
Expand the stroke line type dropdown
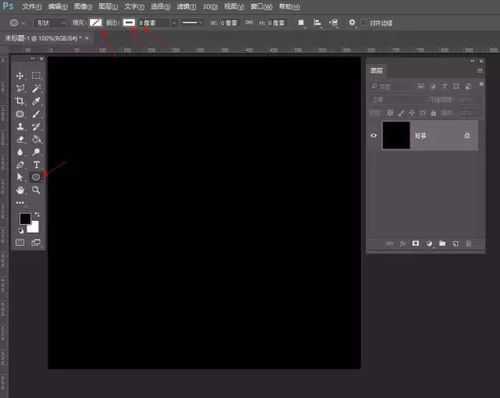pos(191,23)
